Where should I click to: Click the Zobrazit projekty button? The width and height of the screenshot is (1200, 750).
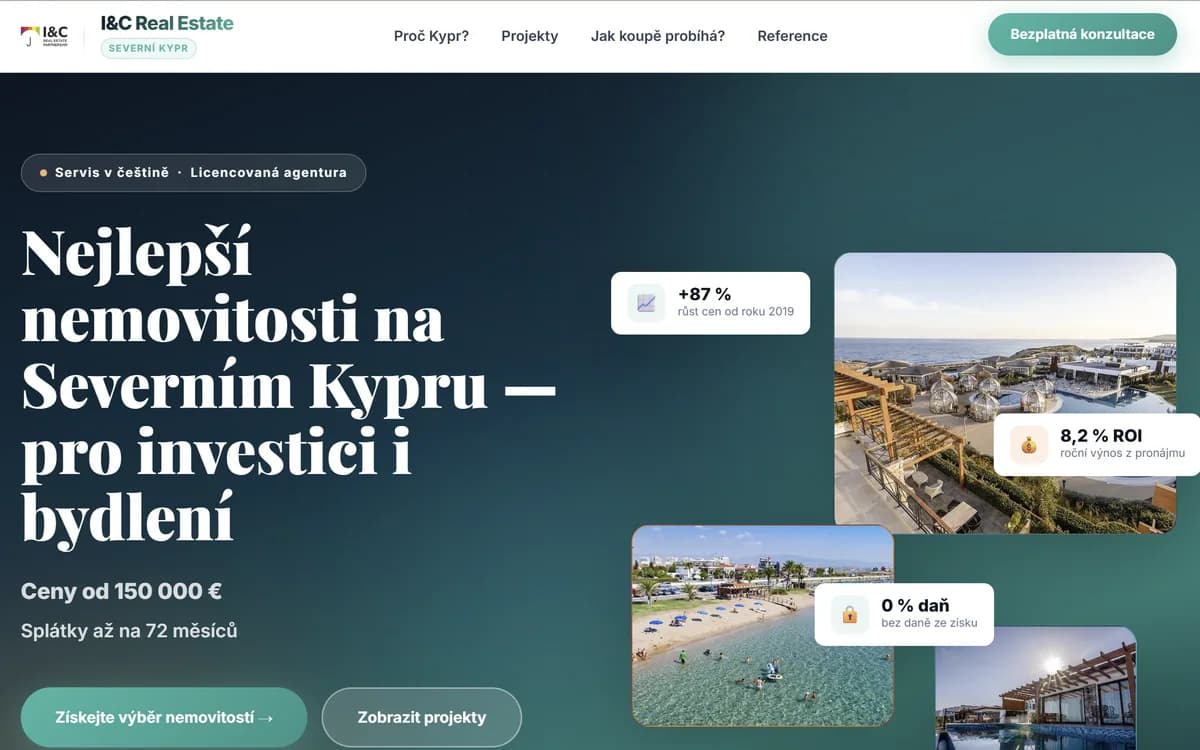pos(422,717)
